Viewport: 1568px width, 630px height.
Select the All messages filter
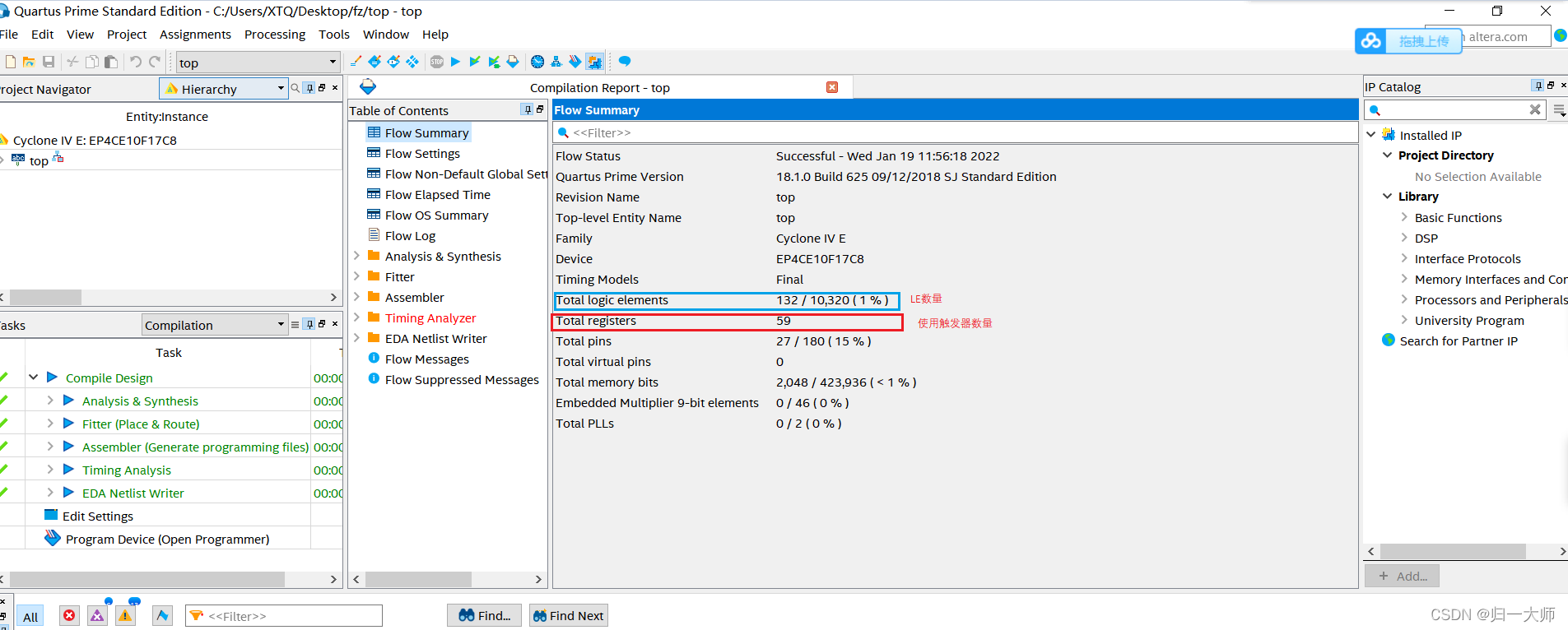(x=30, y=616)
